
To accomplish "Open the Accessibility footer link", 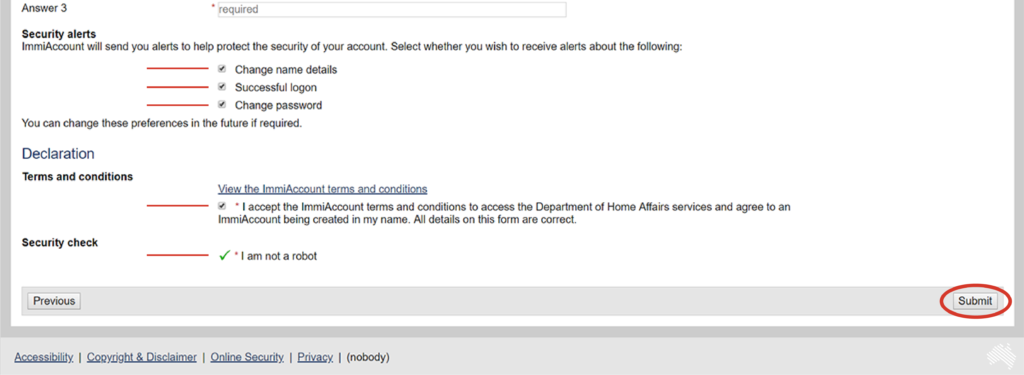I will (44, 357).
